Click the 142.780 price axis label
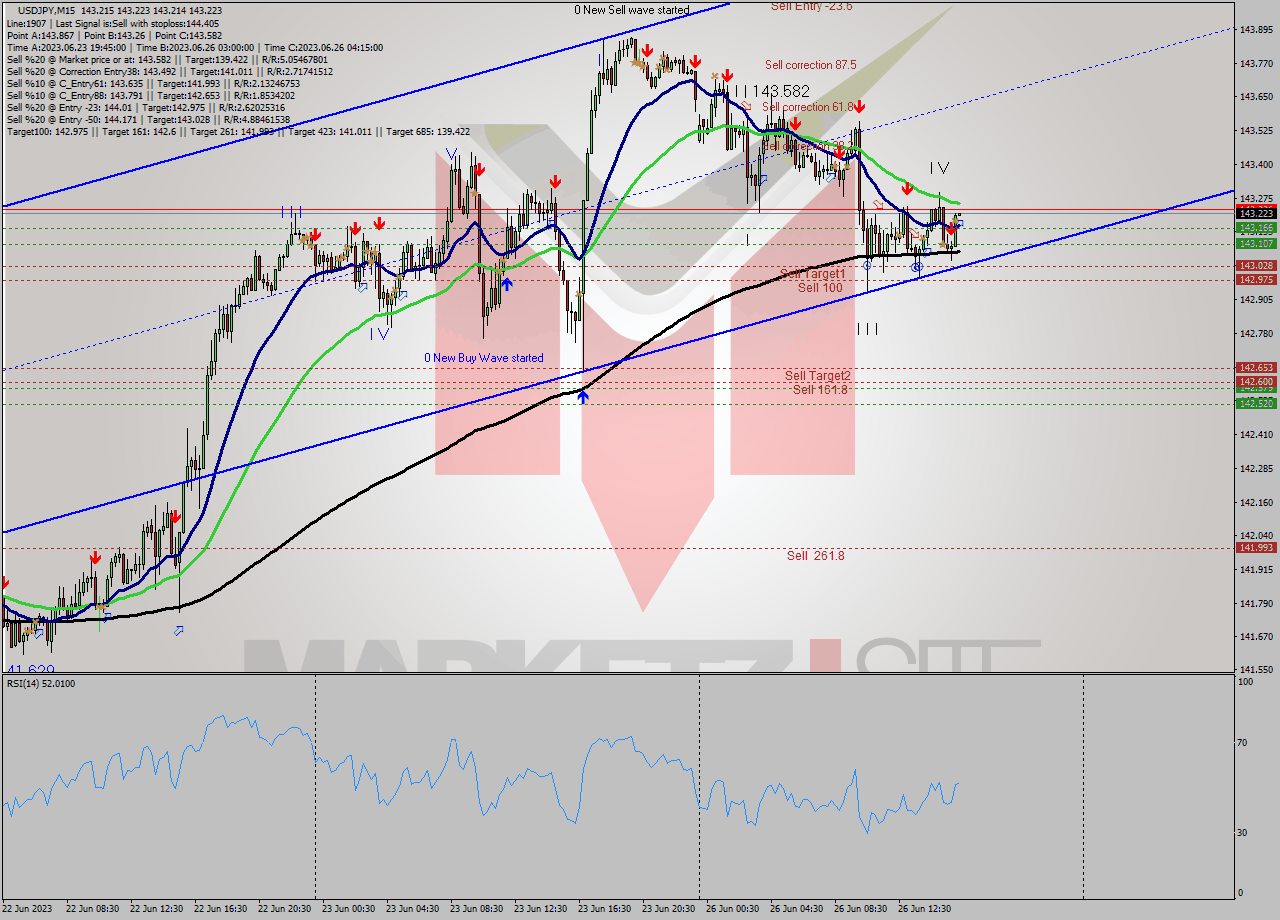This screenshot has width=1280, height=920. pyautogui.click(x=1256, y=333)
